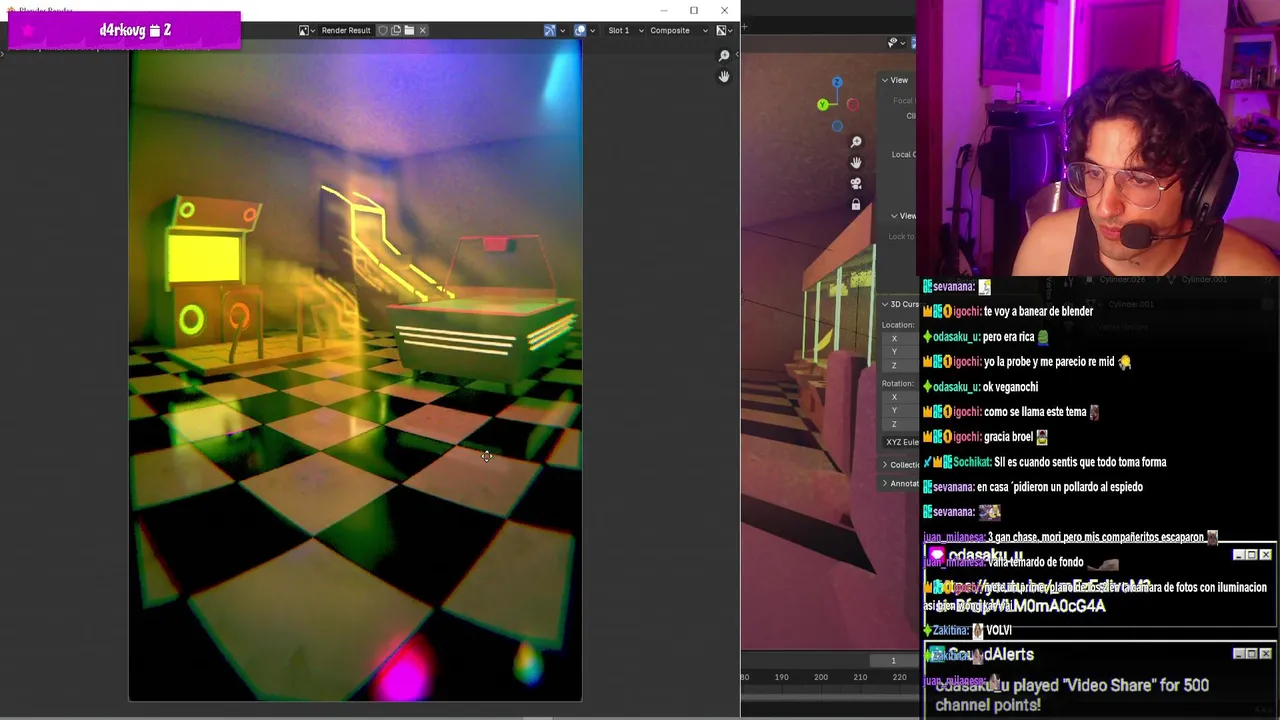Open the display channels dropdown
1280x720 pixels.
[724, 30]
